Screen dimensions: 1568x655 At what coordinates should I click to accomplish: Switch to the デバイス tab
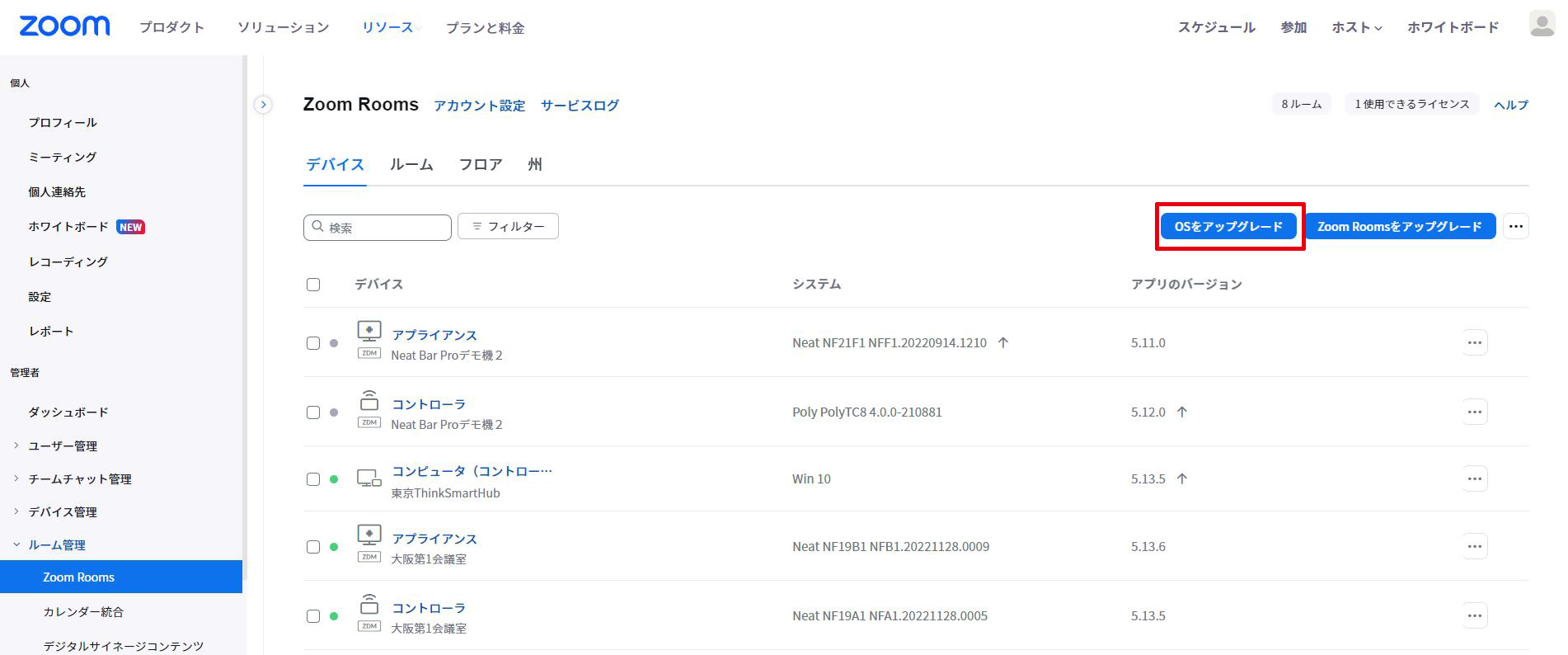335,164
